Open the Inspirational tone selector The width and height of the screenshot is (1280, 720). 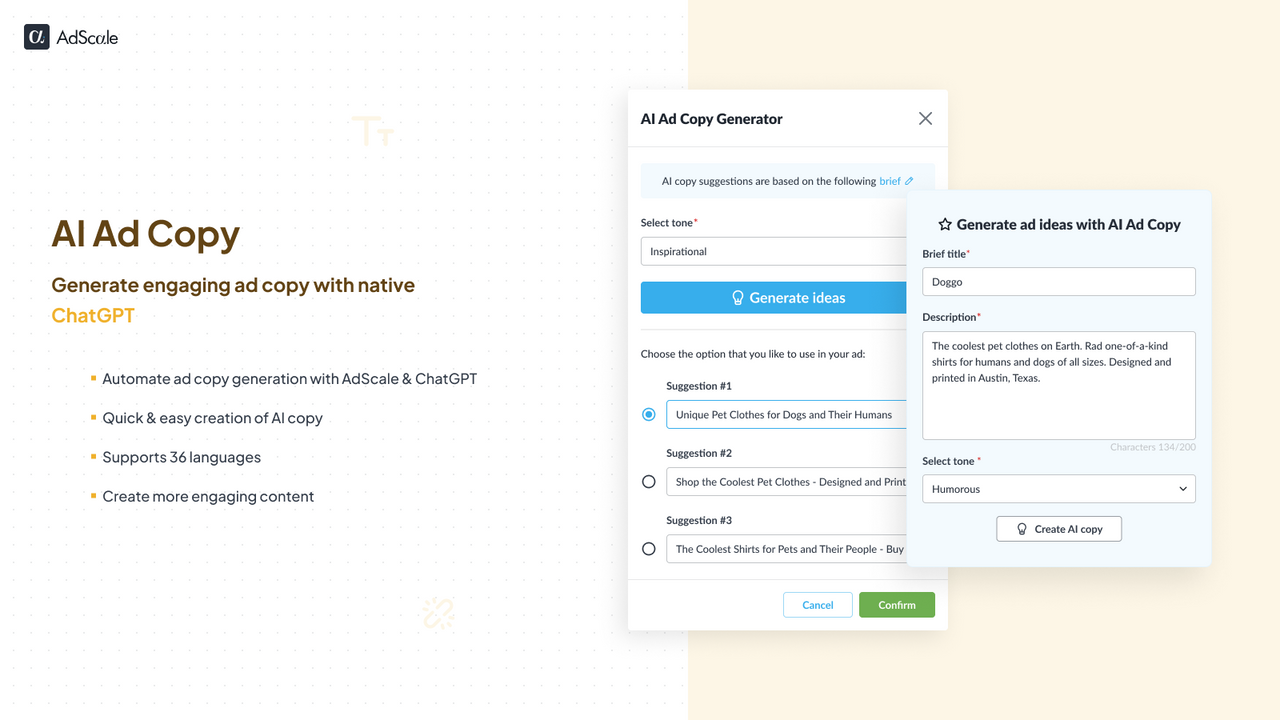[773, 251]
